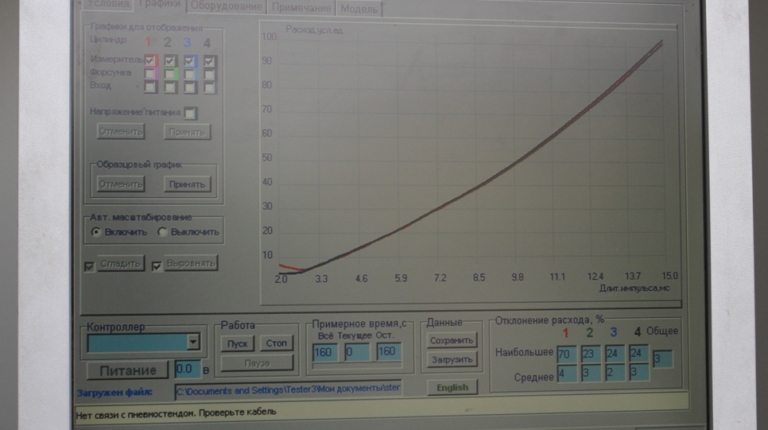Viewport: 768px width, 430px height.
Task: Expand the Контроллер dropdown list
Action: [x=193, y=342]
